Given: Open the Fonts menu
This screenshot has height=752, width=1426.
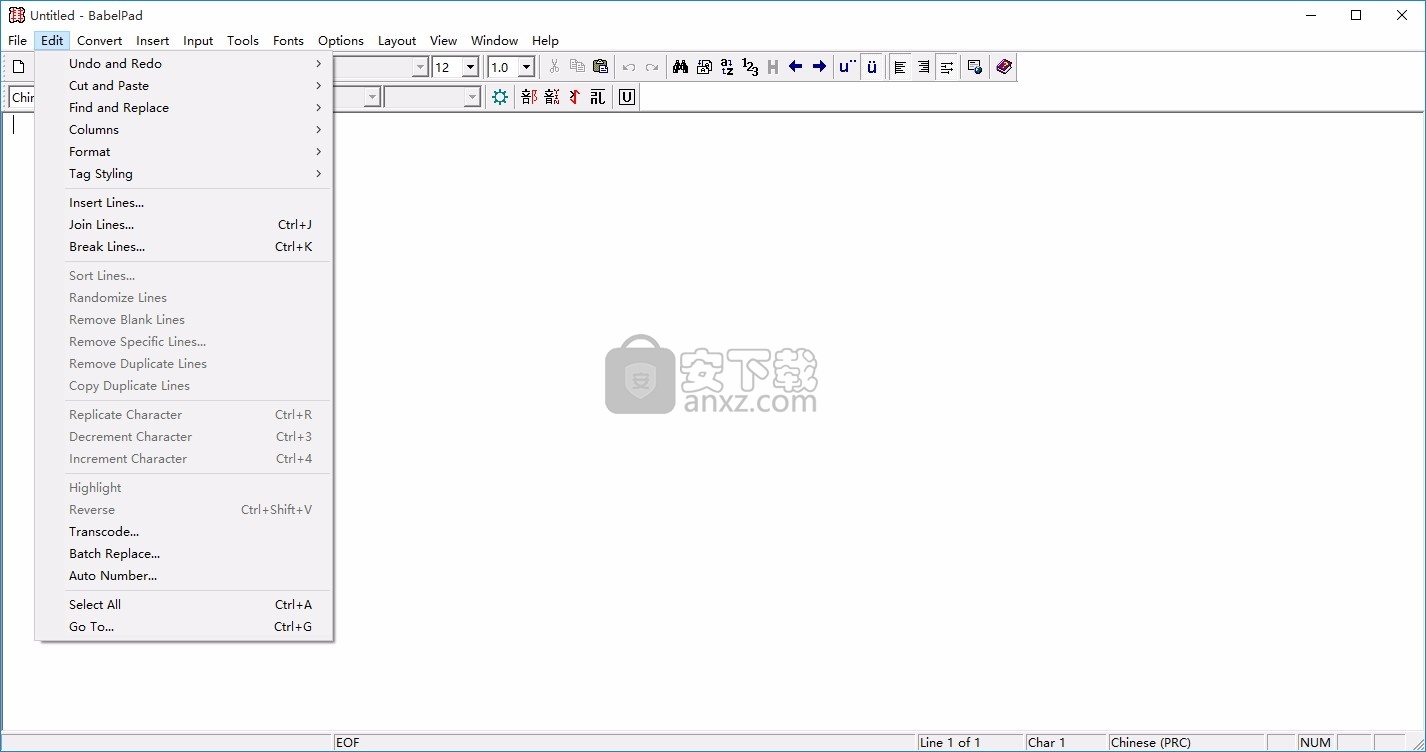Looking at the screenshot, I should pos(288,41).
